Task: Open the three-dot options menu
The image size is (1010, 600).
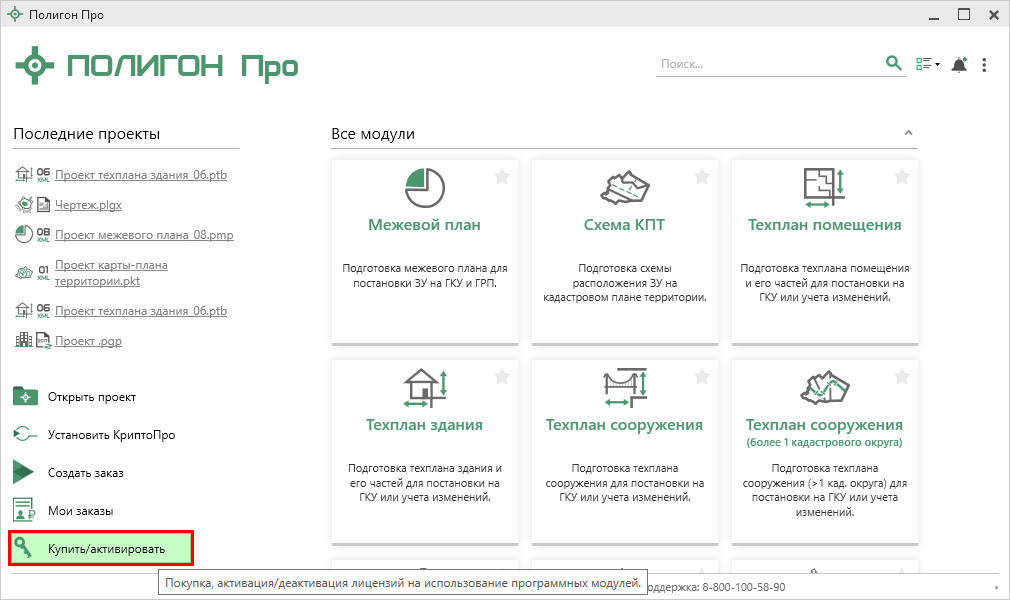Action: [984, 65]
